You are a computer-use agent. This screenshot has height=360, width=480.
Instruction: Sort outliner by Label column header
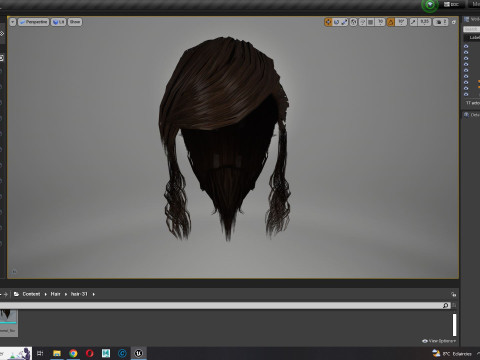point(474,37)
